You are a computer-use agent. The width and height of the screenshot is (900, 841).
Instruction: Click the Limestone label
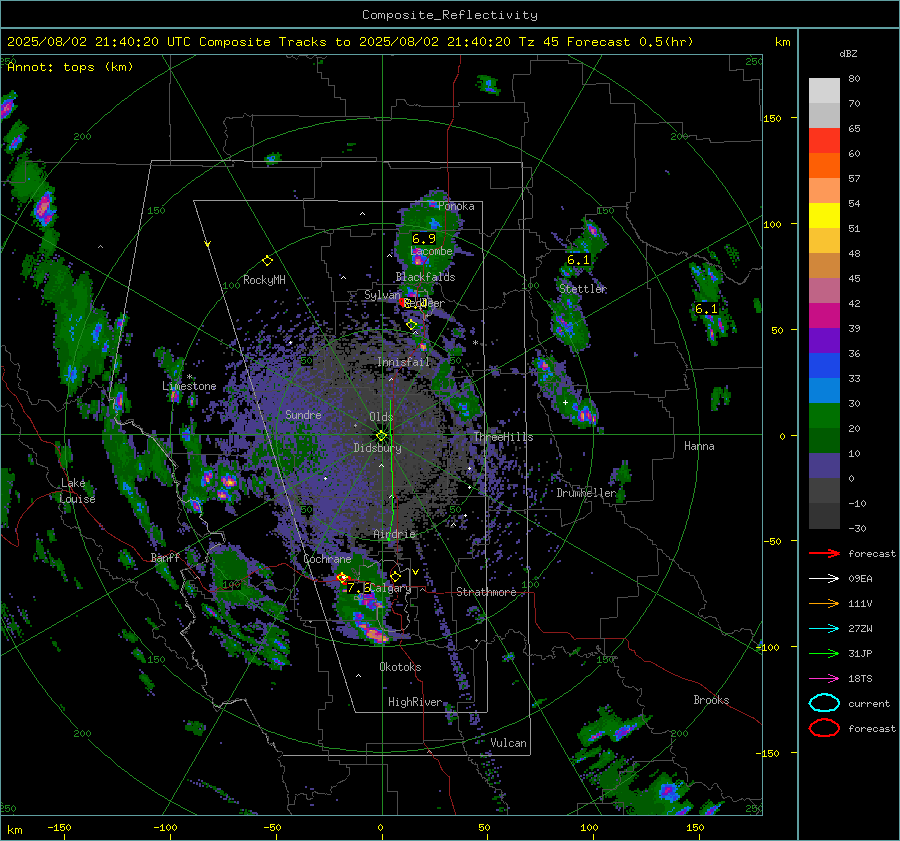pos(189,386)
